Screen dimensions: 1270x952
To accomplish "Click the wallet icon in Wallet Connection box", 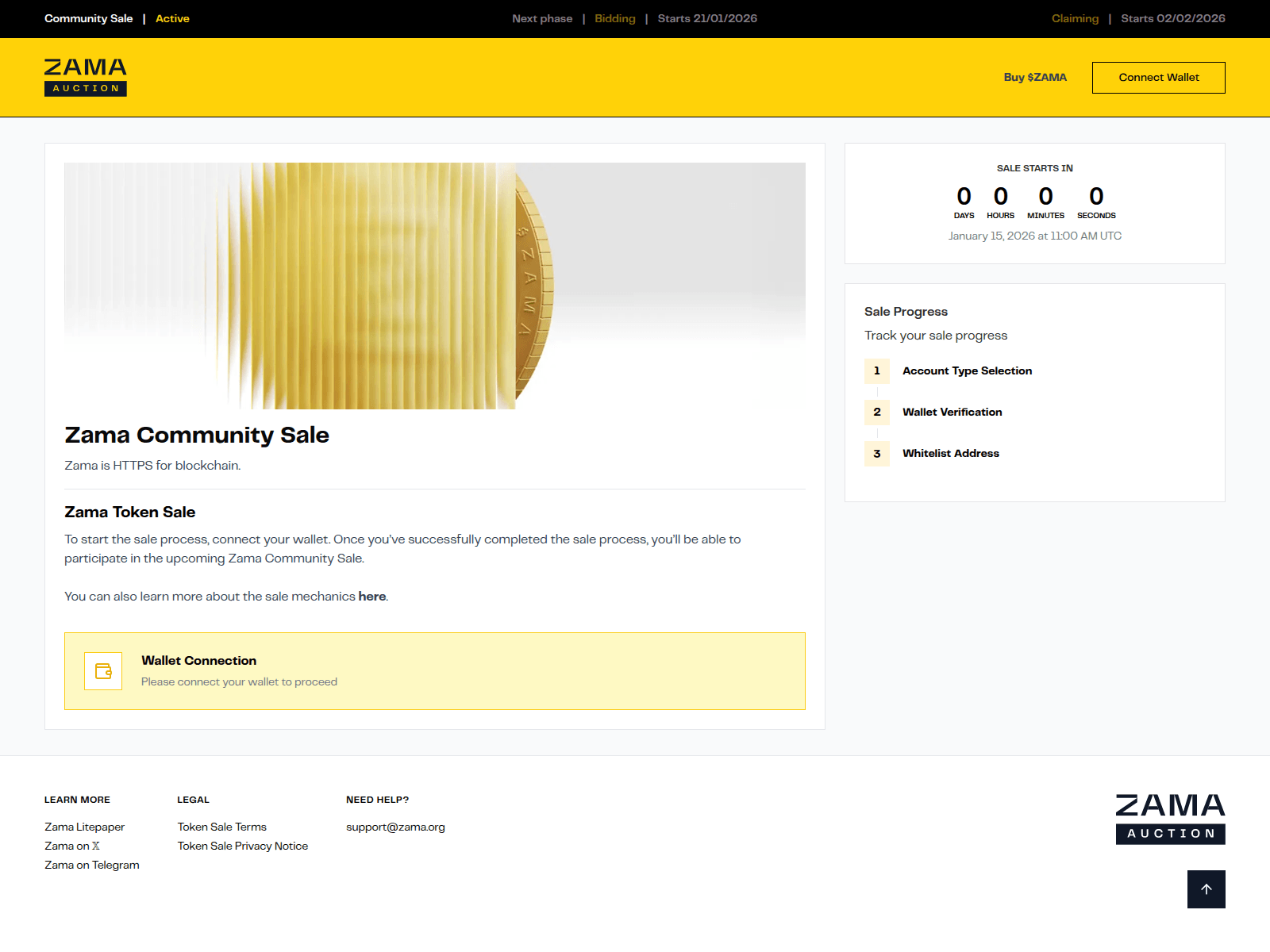I will (103, 671).
